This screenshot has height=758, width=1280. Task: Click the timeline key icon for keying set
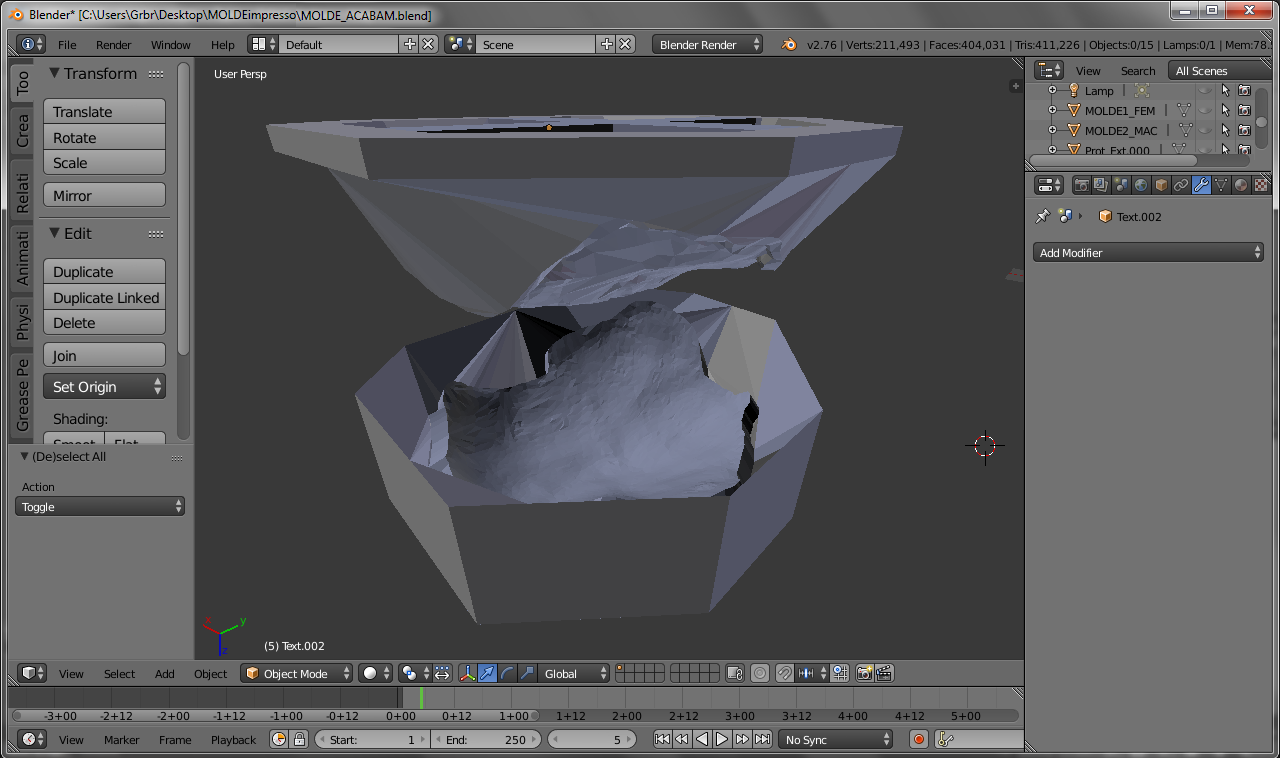pyautogui.click(x=946, y=739)
